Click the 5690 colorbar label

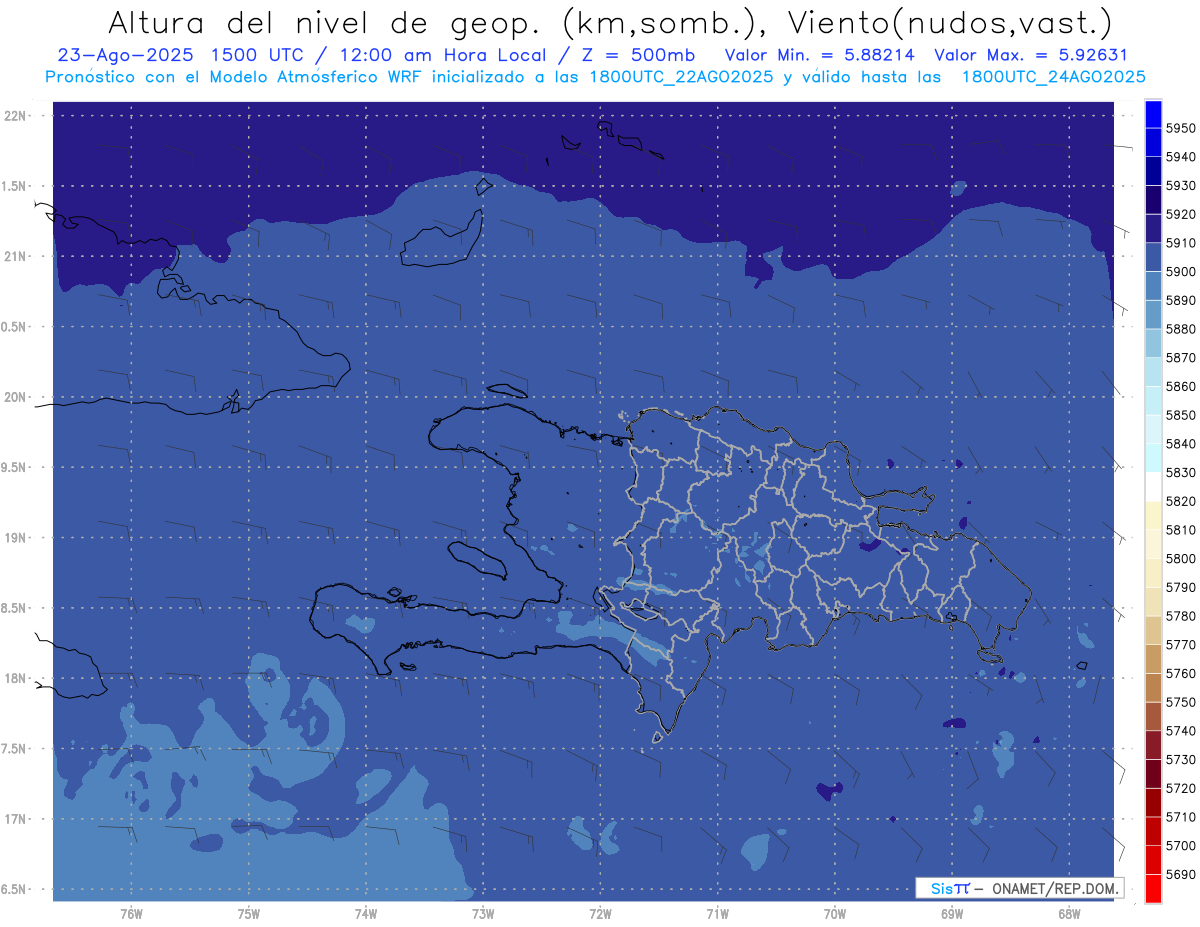pyautogui.click(x=1180, y=874)
